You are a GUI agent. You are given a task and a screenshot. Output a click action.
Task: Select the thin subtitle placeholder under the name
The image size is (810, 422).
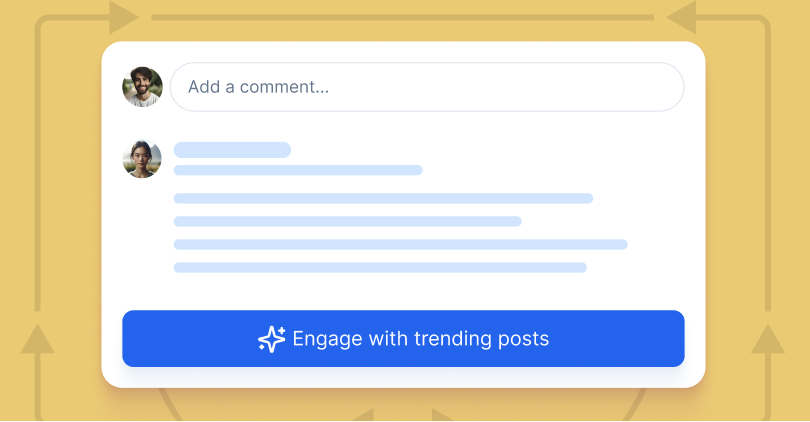tap(298, 170)
